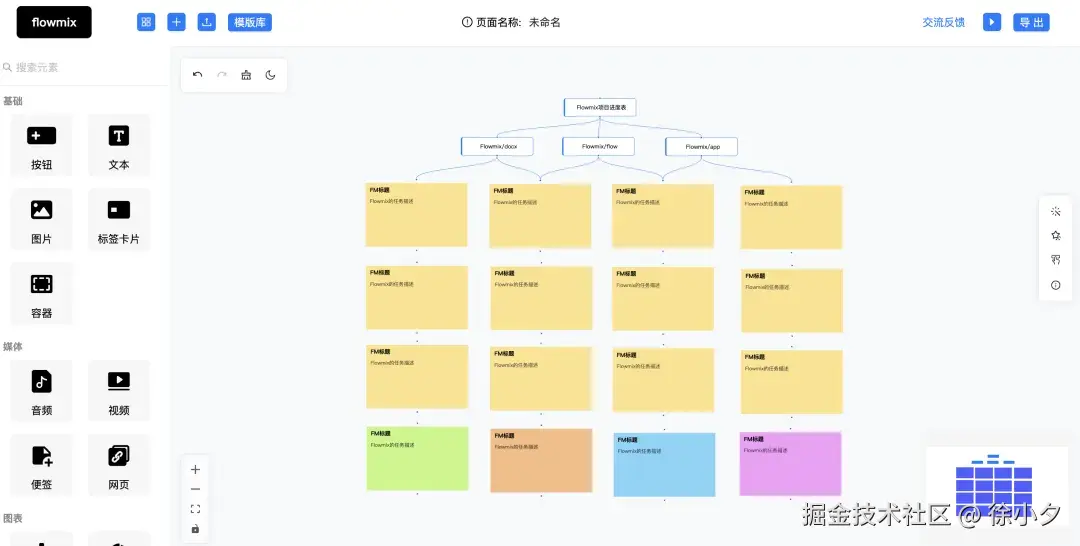Zoom out with the canvas minus control
This screenshot has width=1080, height=546.
[x=195, y=489]
